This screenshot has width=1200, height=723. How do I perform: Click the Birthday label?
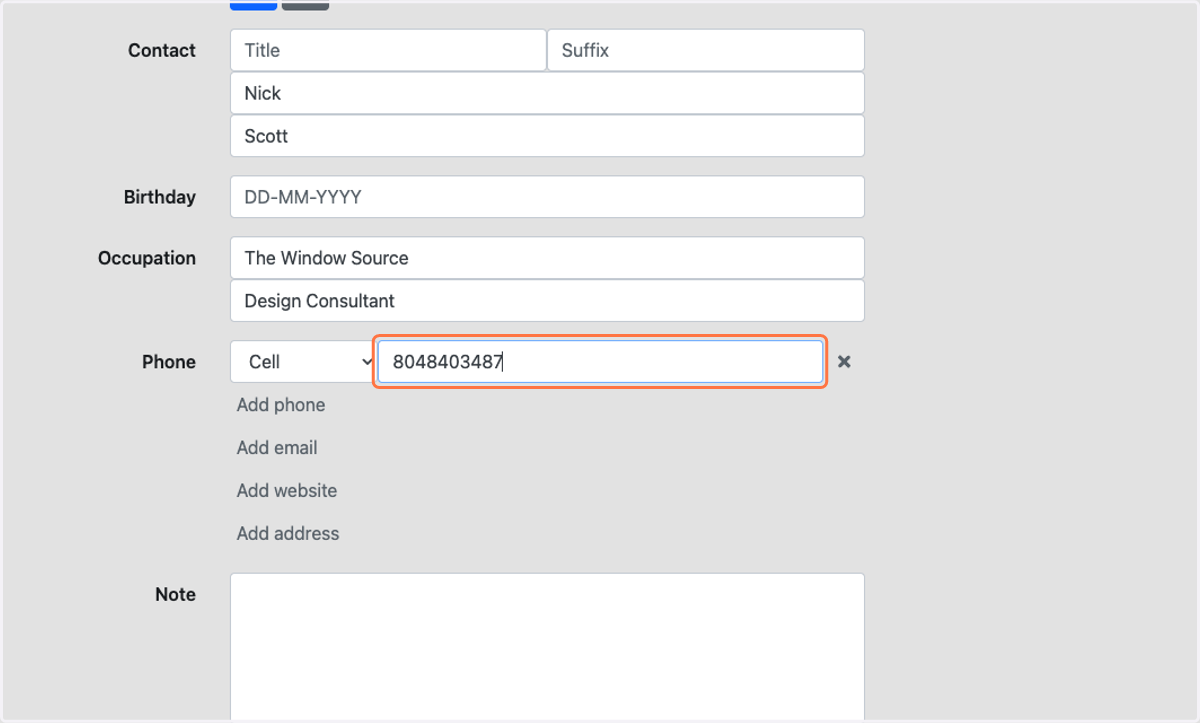(160, 197)
